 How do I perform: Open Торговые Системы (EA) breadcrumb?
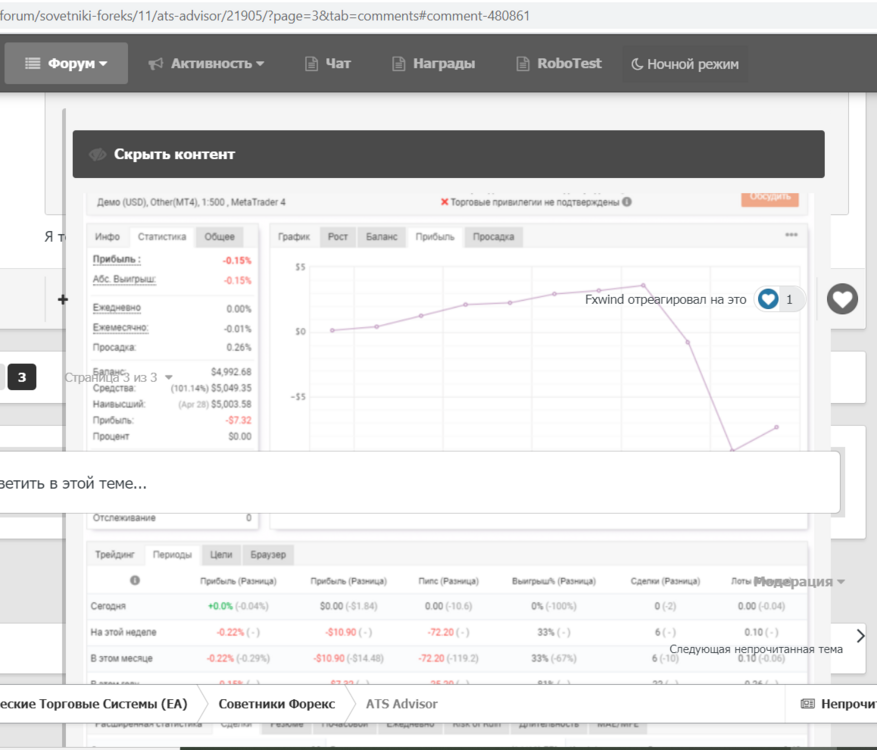[93, 704]
